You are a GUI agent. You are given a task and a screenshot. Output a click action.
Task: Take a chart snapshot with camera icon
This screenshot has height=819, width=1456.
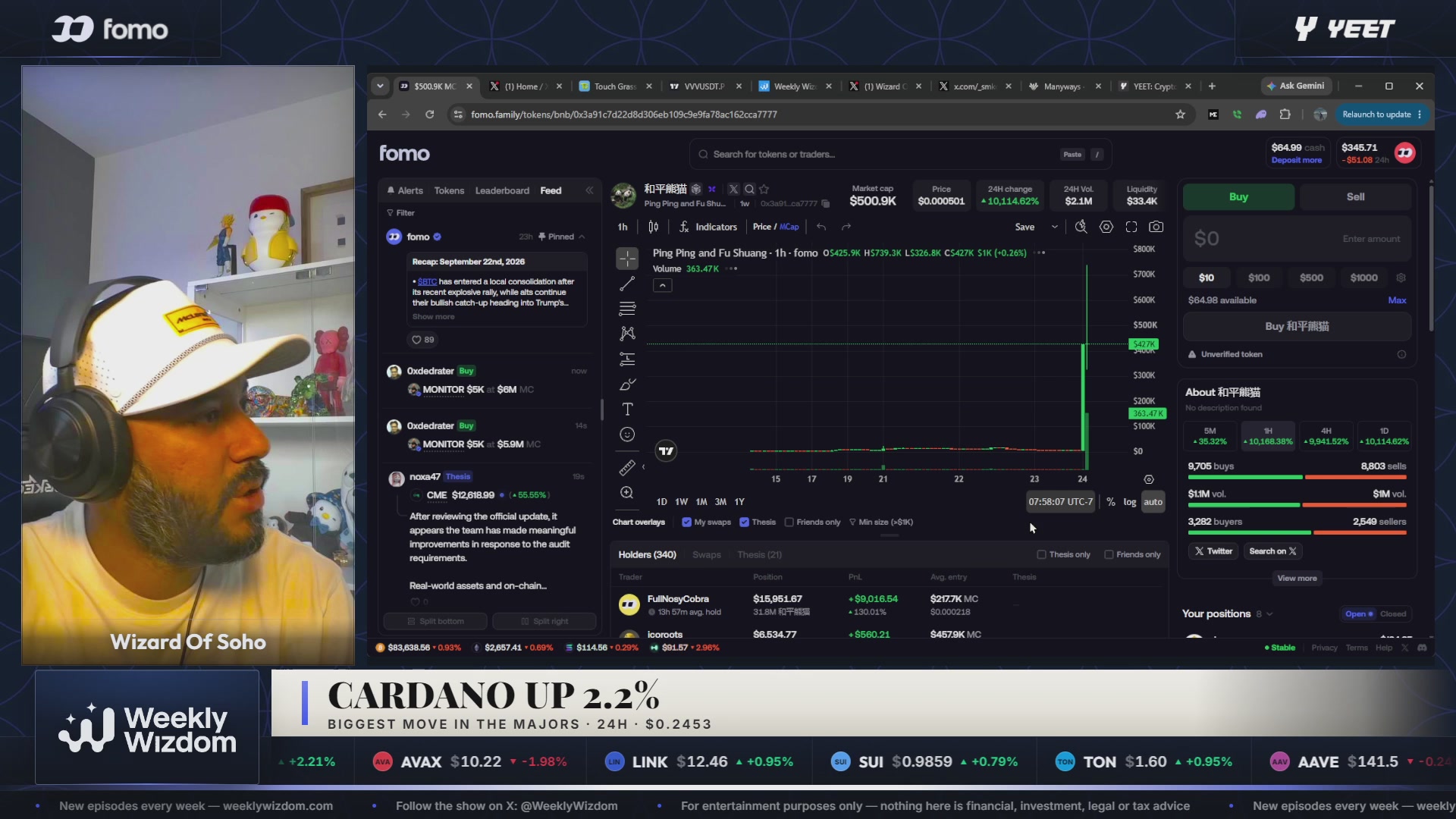[x=1156, y=227]
